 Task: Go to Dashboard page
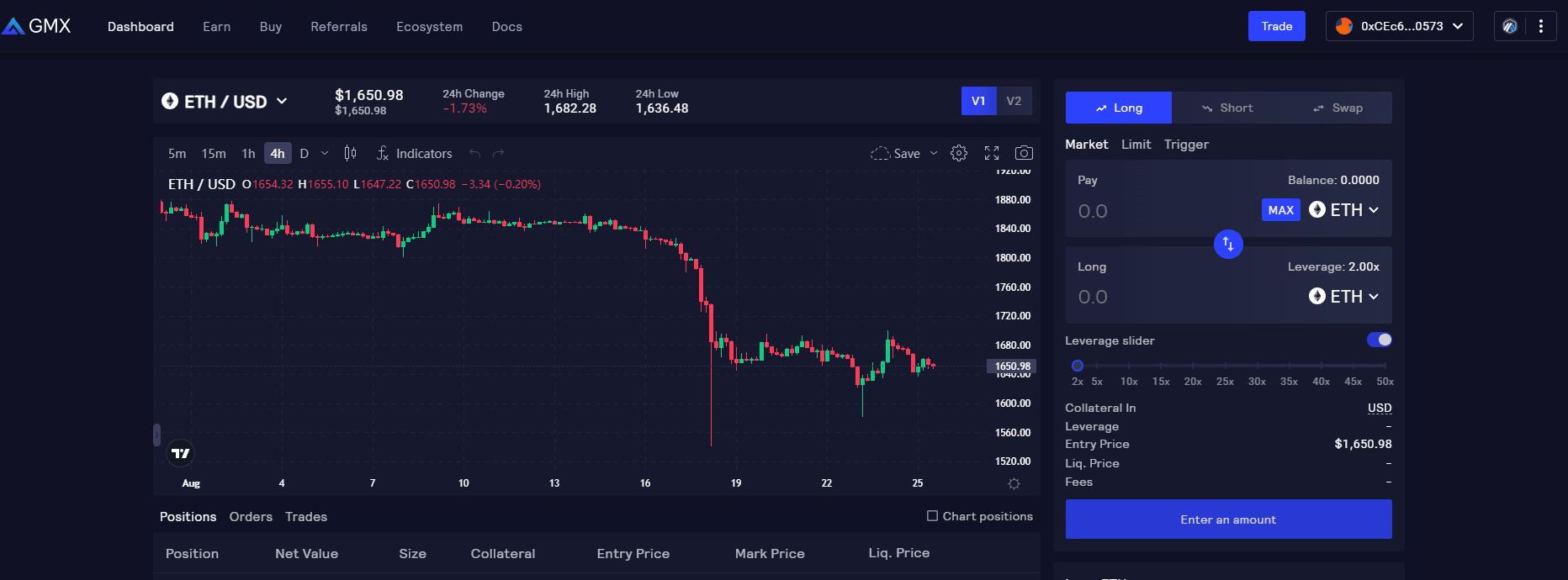click(140, 27)
